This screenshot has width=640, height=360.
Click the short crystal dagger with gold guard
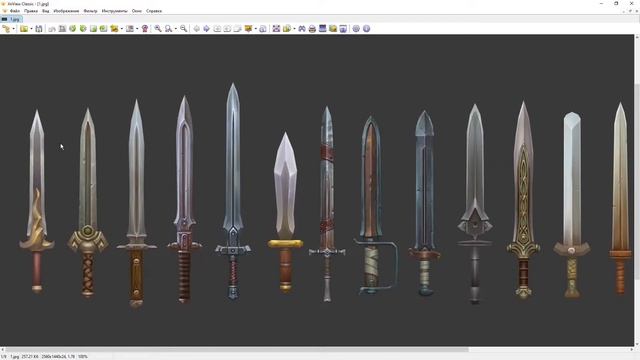[x=285, y=211]
